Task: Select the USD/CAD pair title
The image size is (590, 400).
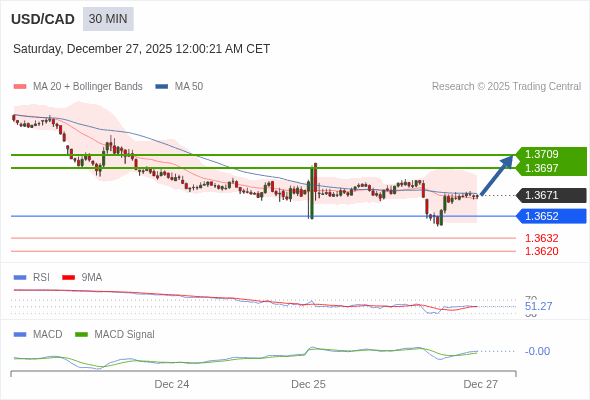Action: pos(43,19)
